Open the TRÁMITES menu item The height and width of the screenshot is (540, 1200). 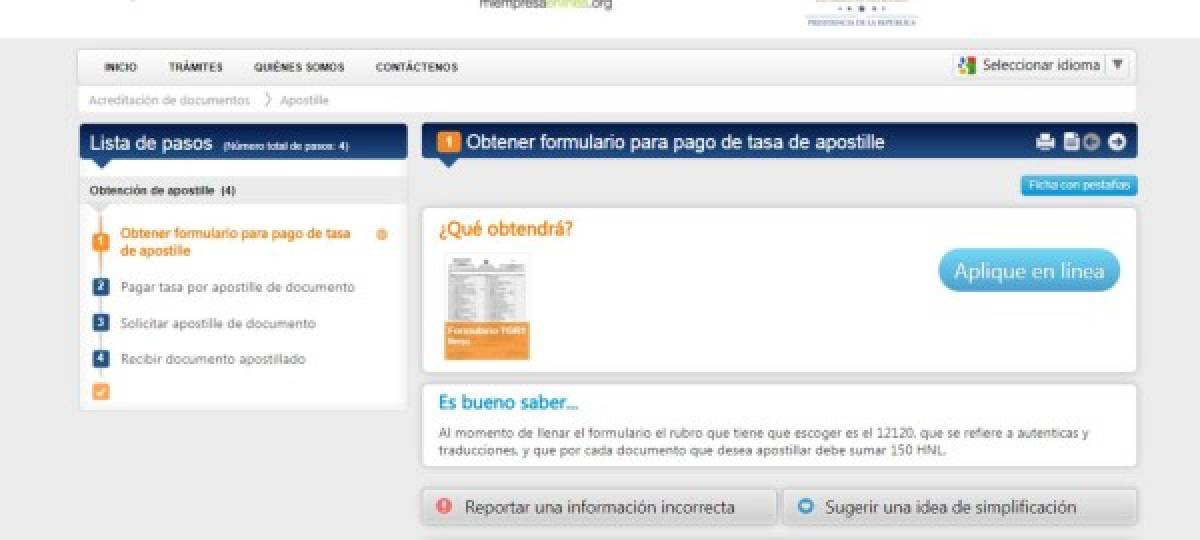coord(196,68)
